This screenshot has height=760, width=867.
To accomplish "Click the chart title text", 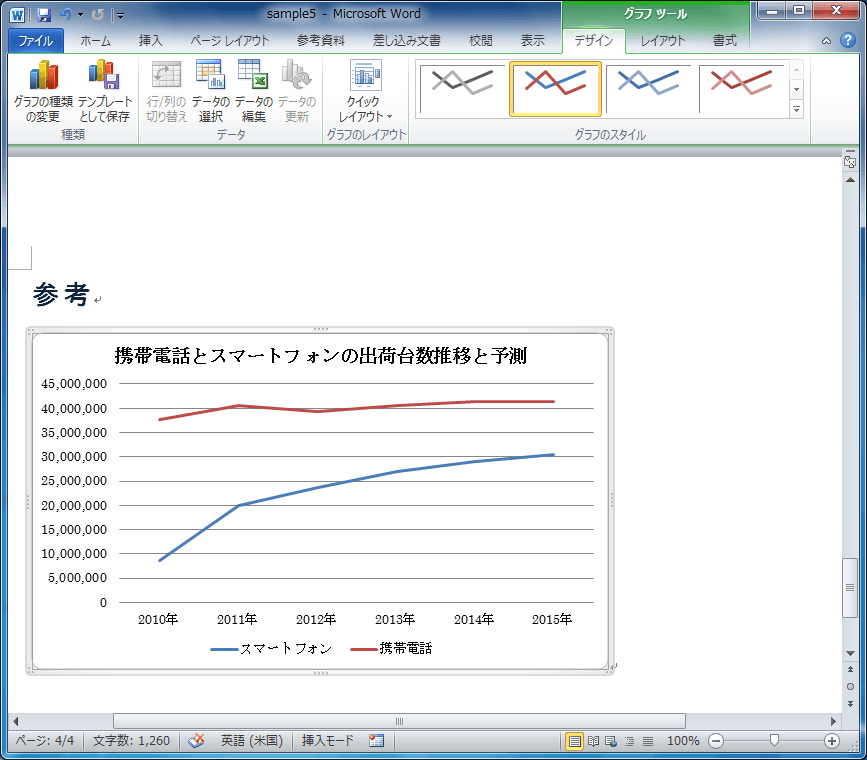I will pyautogui.click(x=321, y=356).
